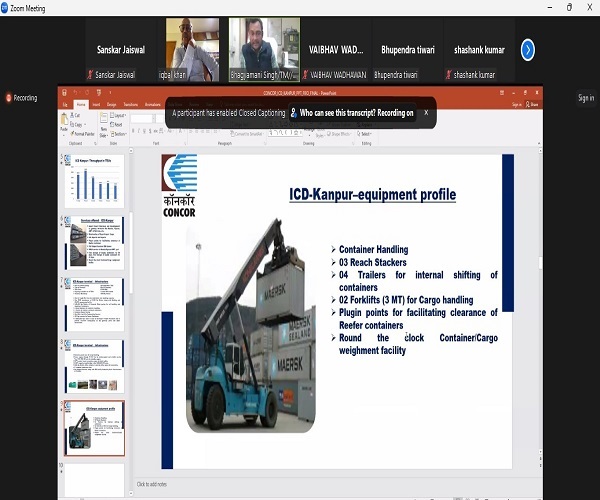Select slide 7 thumbnail in slide panel
The height and width of the screenshot is (500, 600).
pyautogui.click(x=94, y=305)
